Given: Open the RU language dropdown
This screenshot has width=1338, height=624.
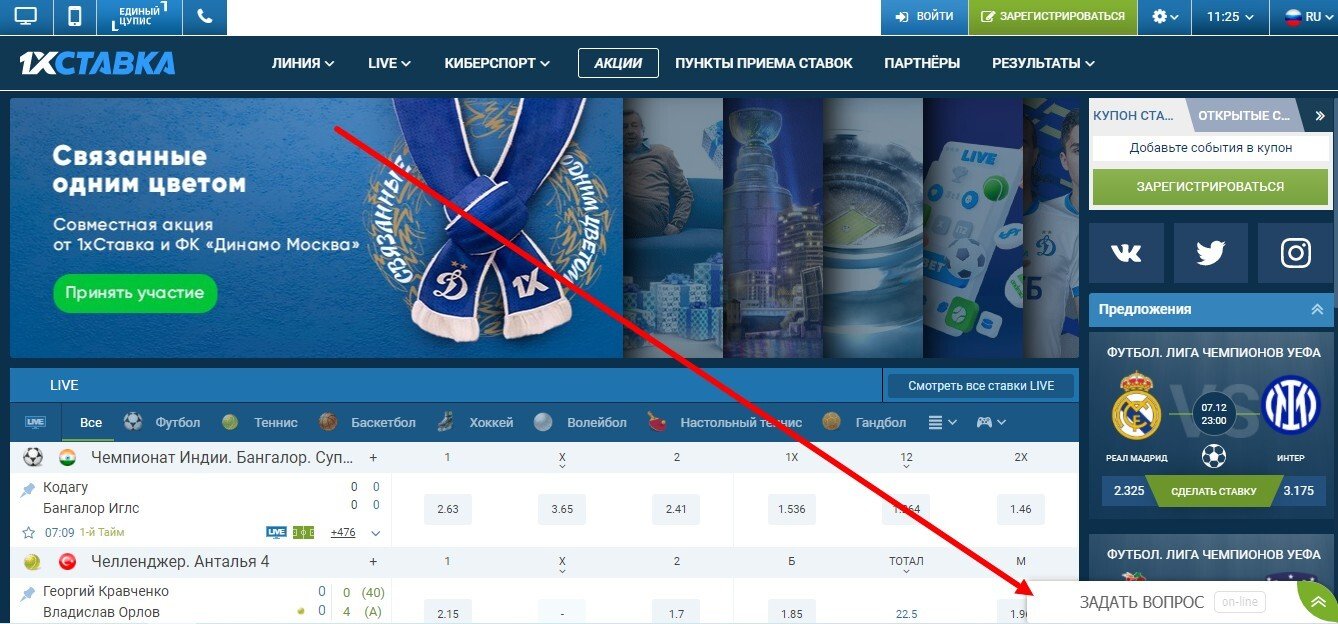Looking at the screenshot, I should (1303, 17).
